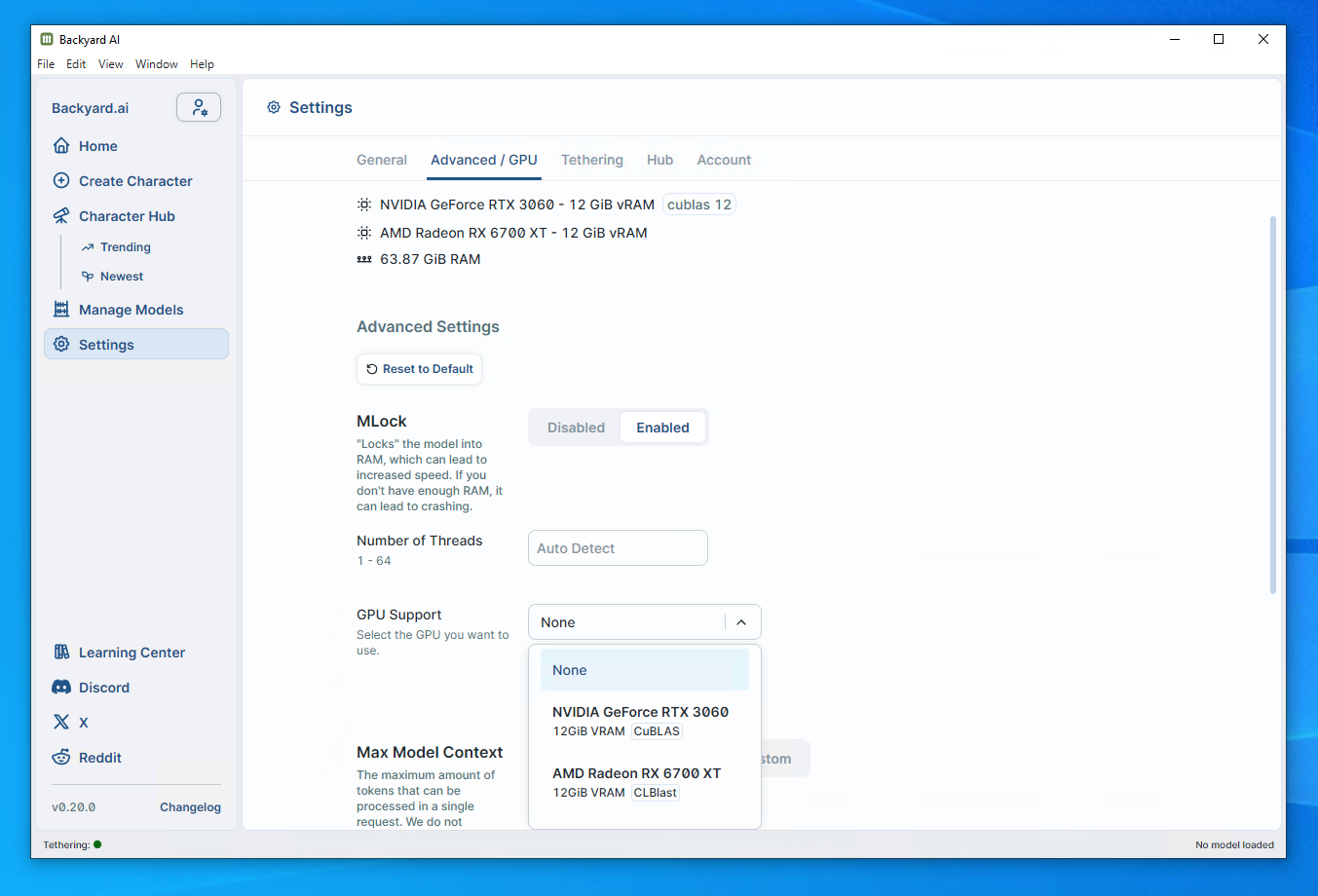Set MLock to Enabled
Screen dimensions: 1318x896
coord(662,428)
